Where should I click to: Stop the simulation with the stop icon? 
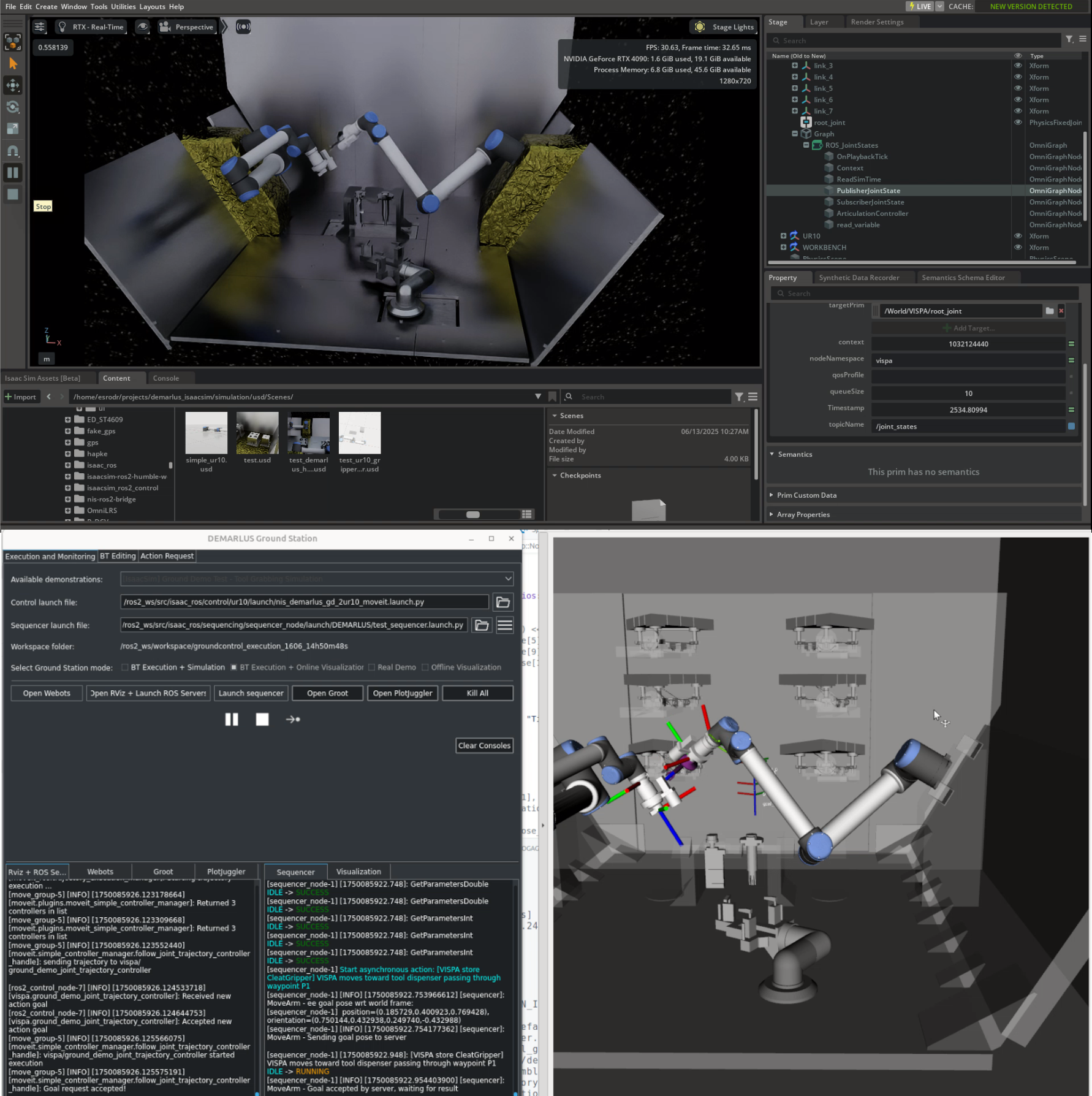click(x=13, y=194)
